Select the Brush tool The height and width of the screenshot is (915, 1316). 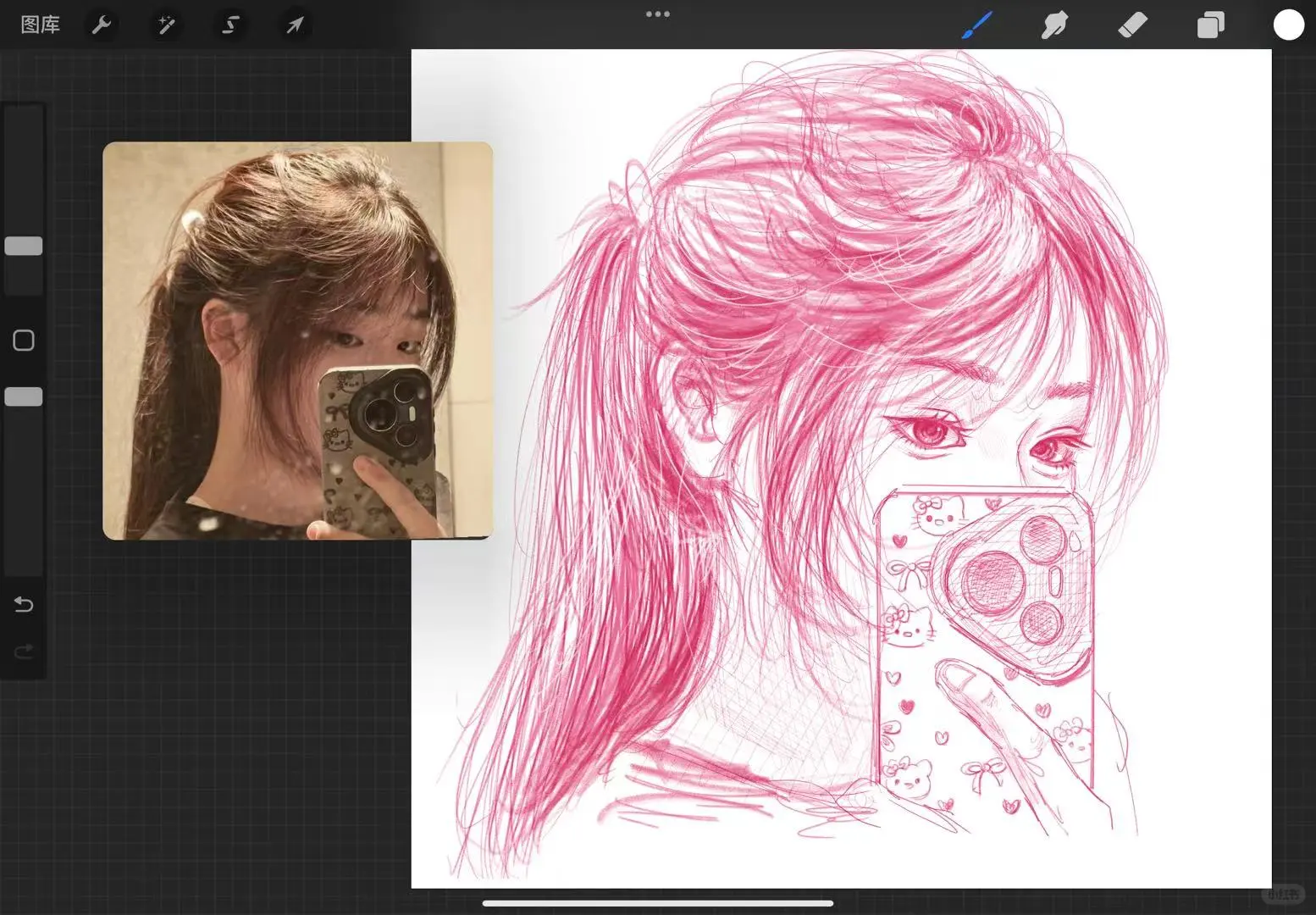tap(976, 25)
